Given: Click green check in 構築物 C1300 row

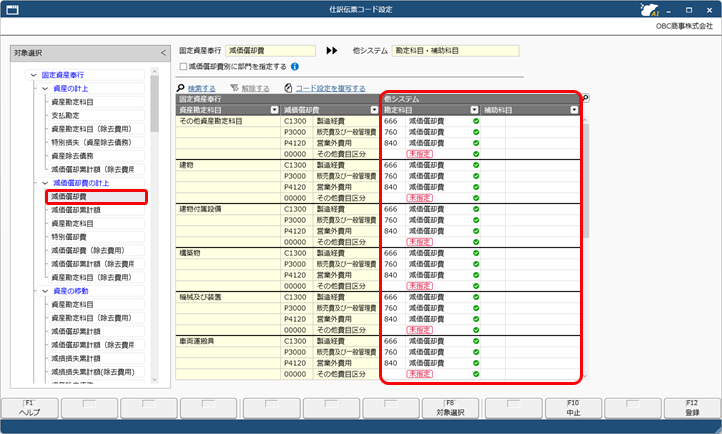Looking at the screenshot, I should pos(476,253).
